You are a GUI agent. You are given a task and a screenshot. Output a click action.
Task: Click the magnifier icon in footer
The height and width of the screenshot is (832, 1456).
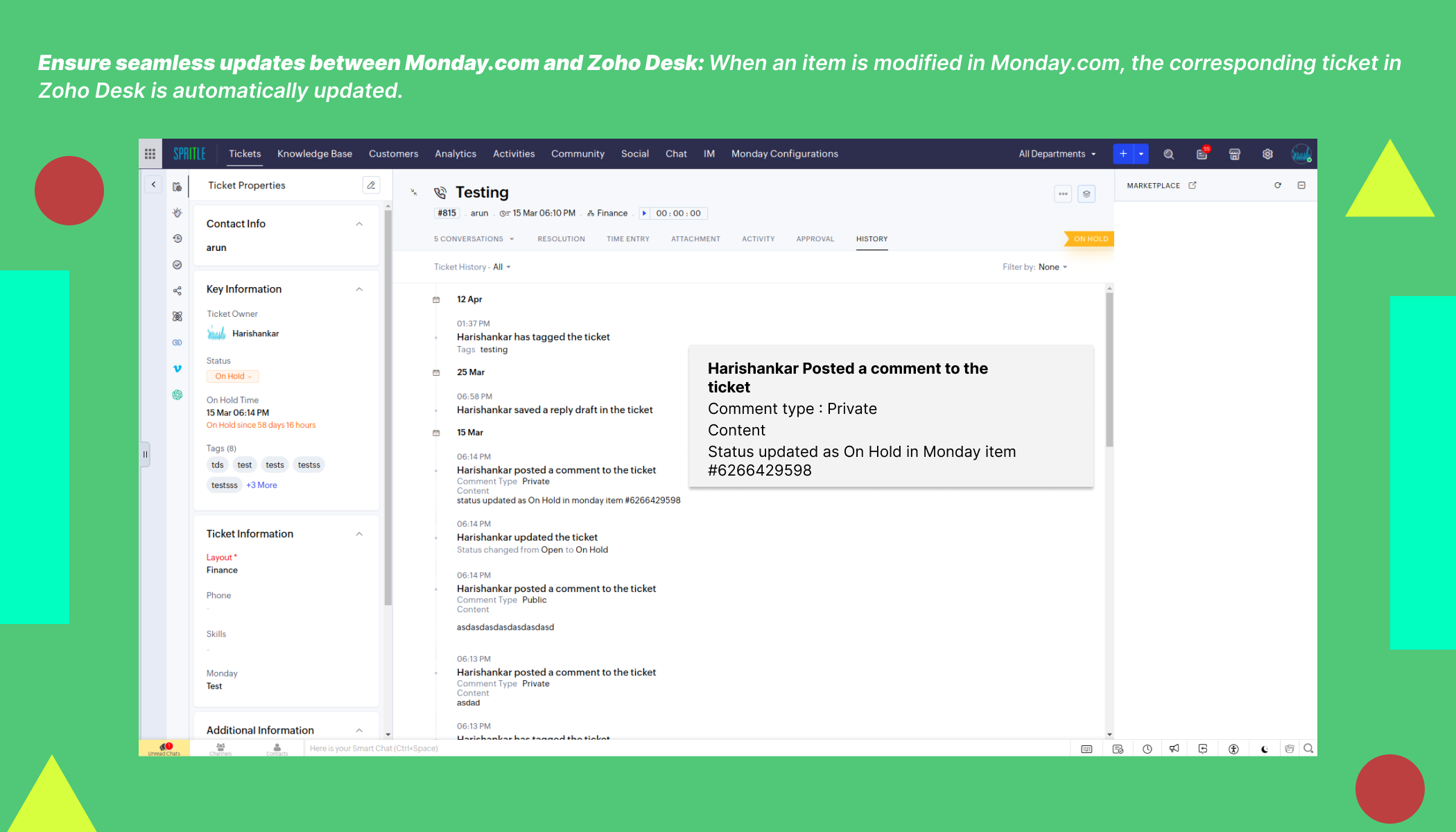1308,749
